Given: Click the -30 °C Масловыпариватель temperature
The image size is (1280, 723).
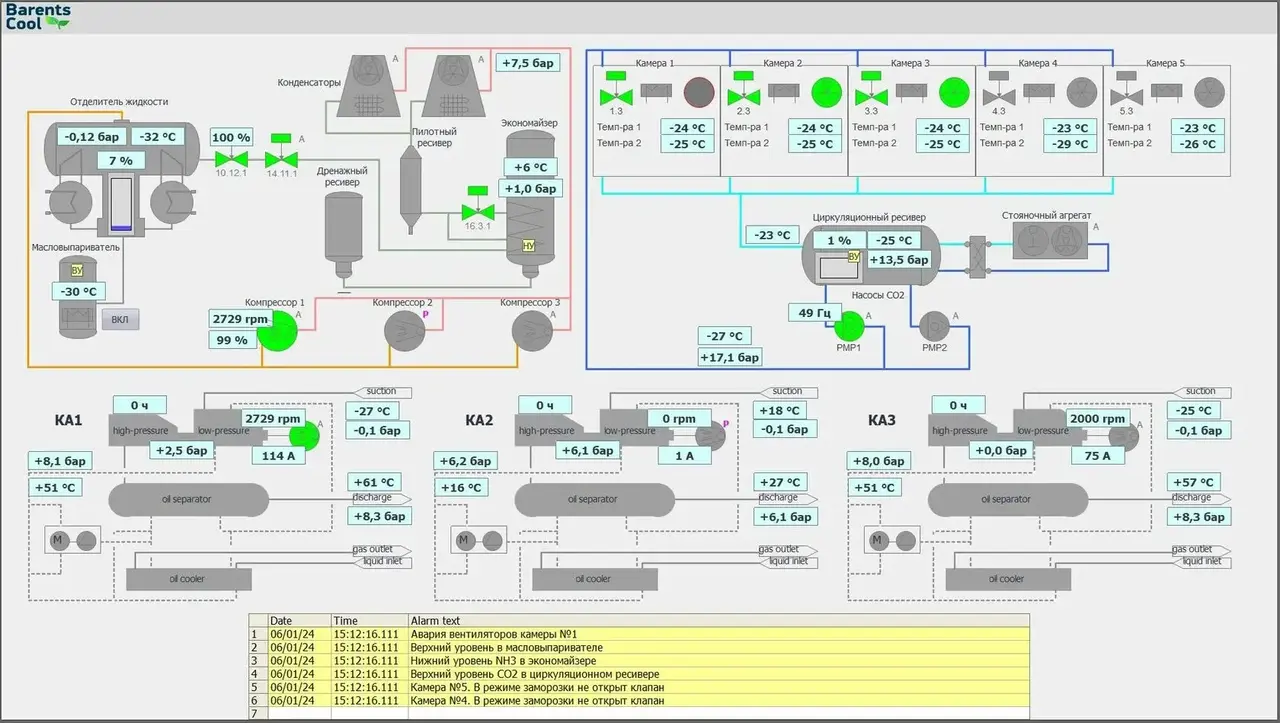Looking at the screenshot, I should 79,291.
